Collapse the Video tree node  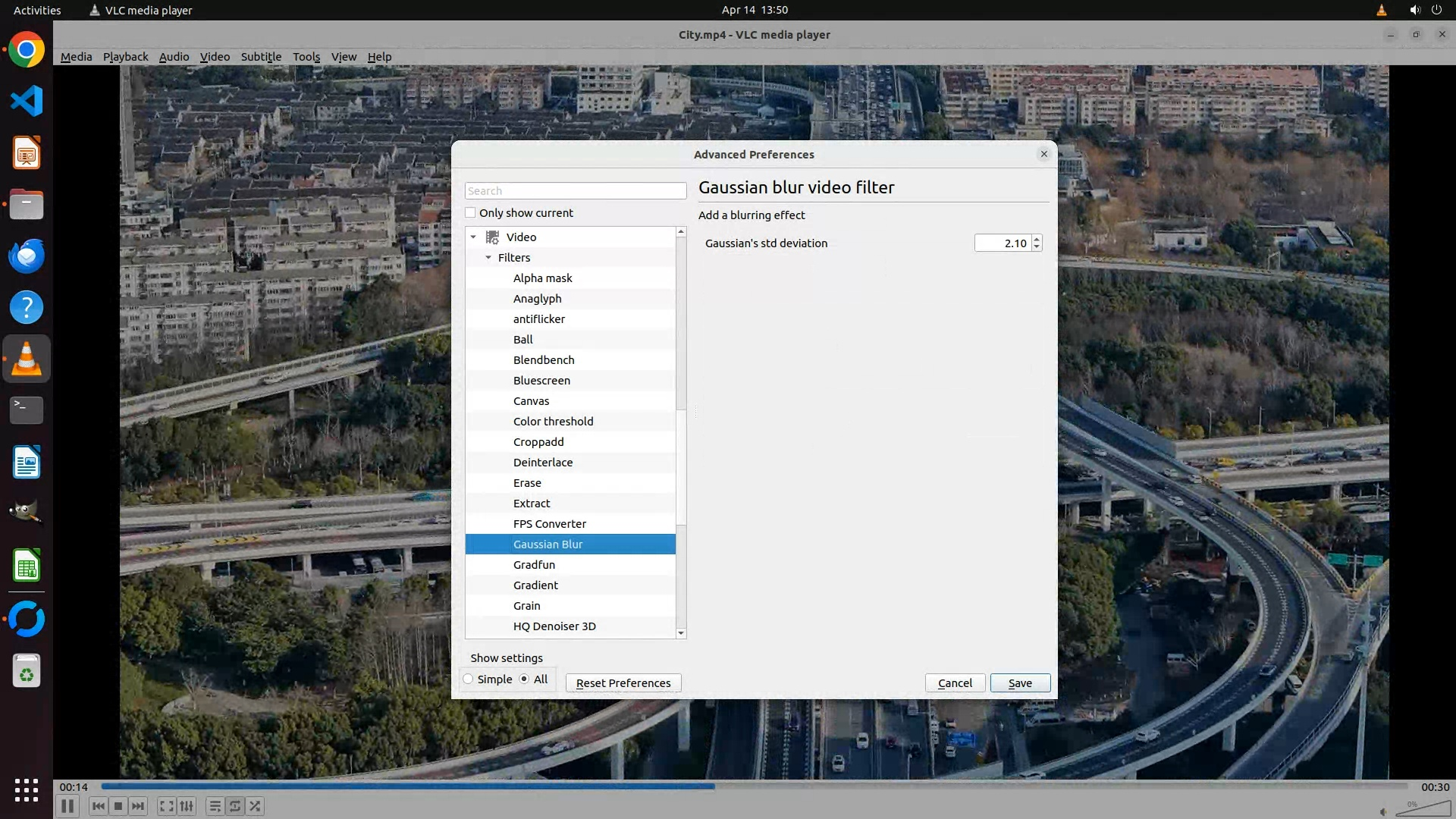tap(473, 237)
